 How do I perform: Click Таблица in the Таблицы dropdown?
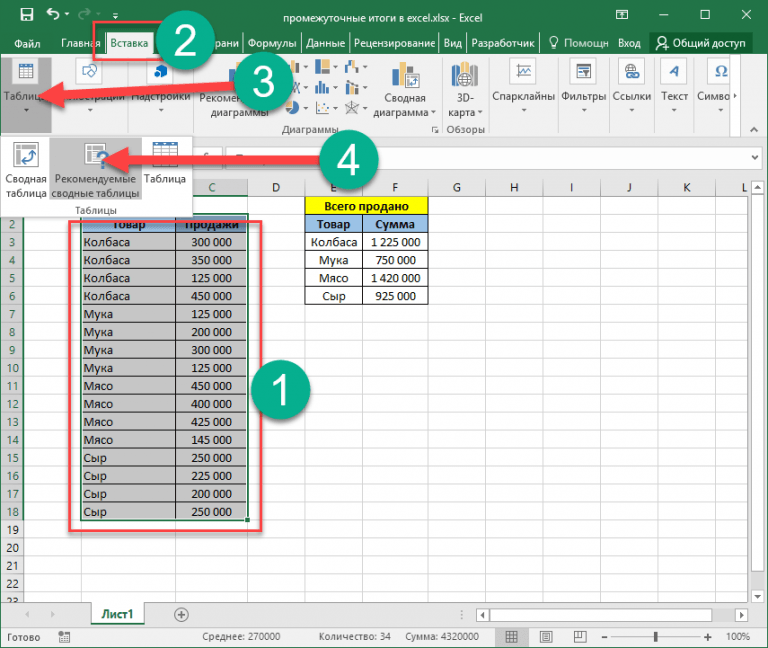click(x=165, y=164)
